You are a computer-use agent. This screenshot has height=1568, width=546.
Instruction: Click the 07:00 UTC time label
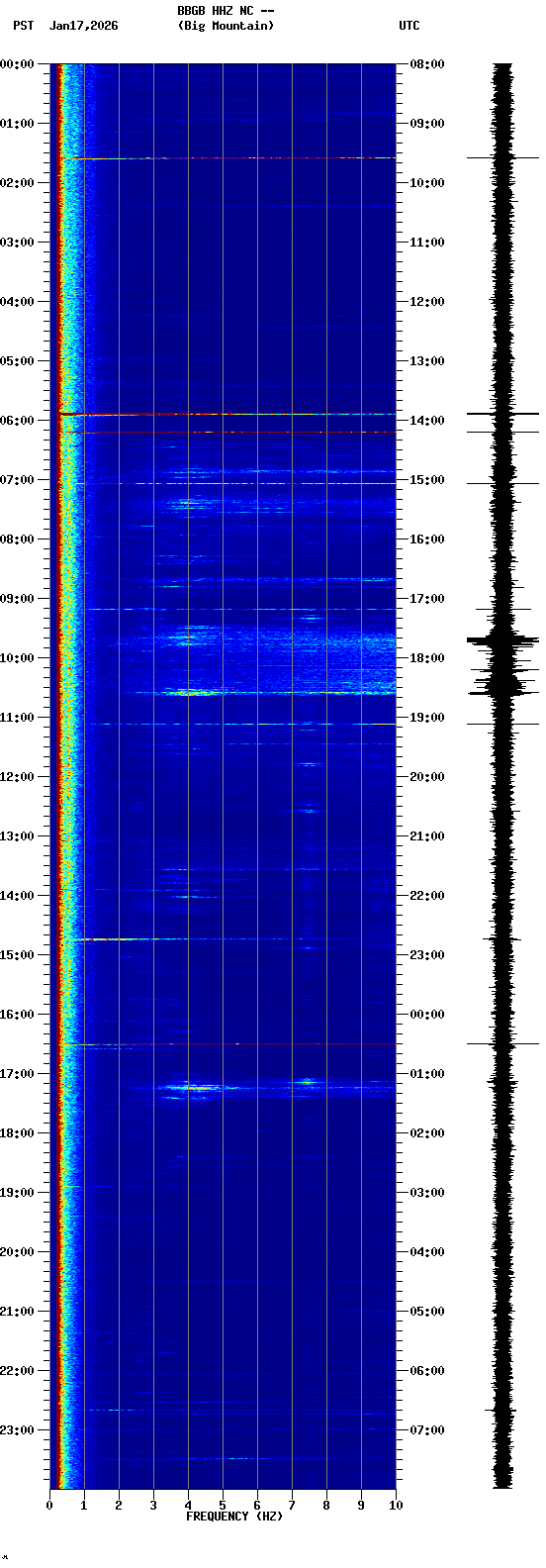(x=427, y=1430)
